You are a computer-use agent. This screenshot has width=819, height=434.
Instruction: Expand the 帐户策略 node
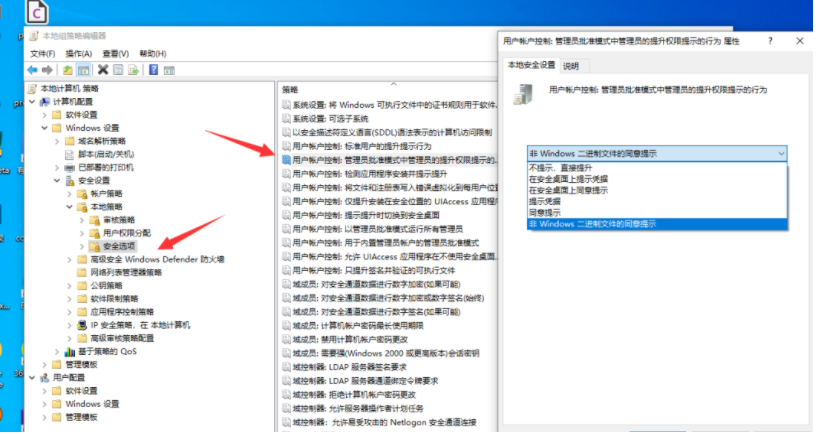point(69,194)
